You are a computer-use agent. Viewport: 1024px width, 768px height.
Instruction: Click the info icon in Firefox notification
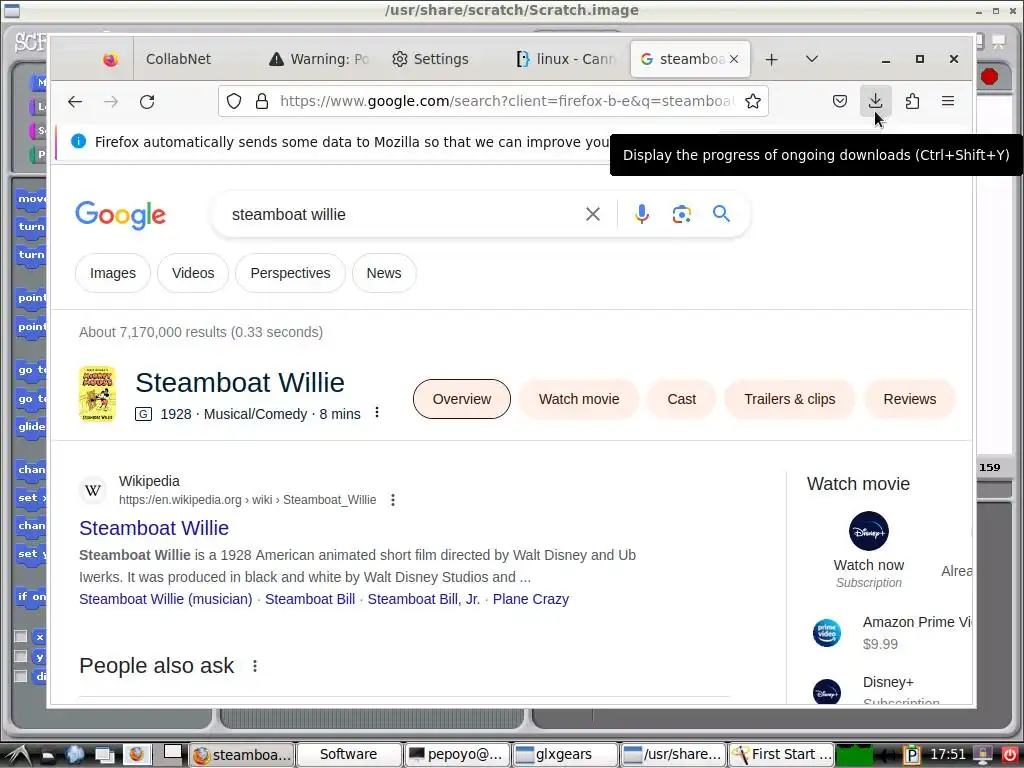coord(78,141)
